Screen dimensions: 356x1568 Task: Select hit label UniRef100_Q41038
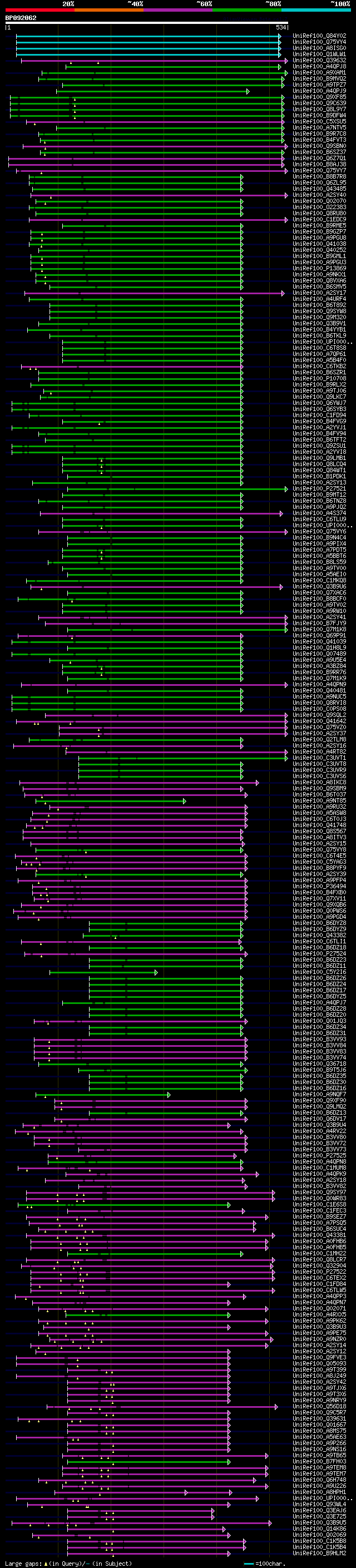[x=319, y=244]
